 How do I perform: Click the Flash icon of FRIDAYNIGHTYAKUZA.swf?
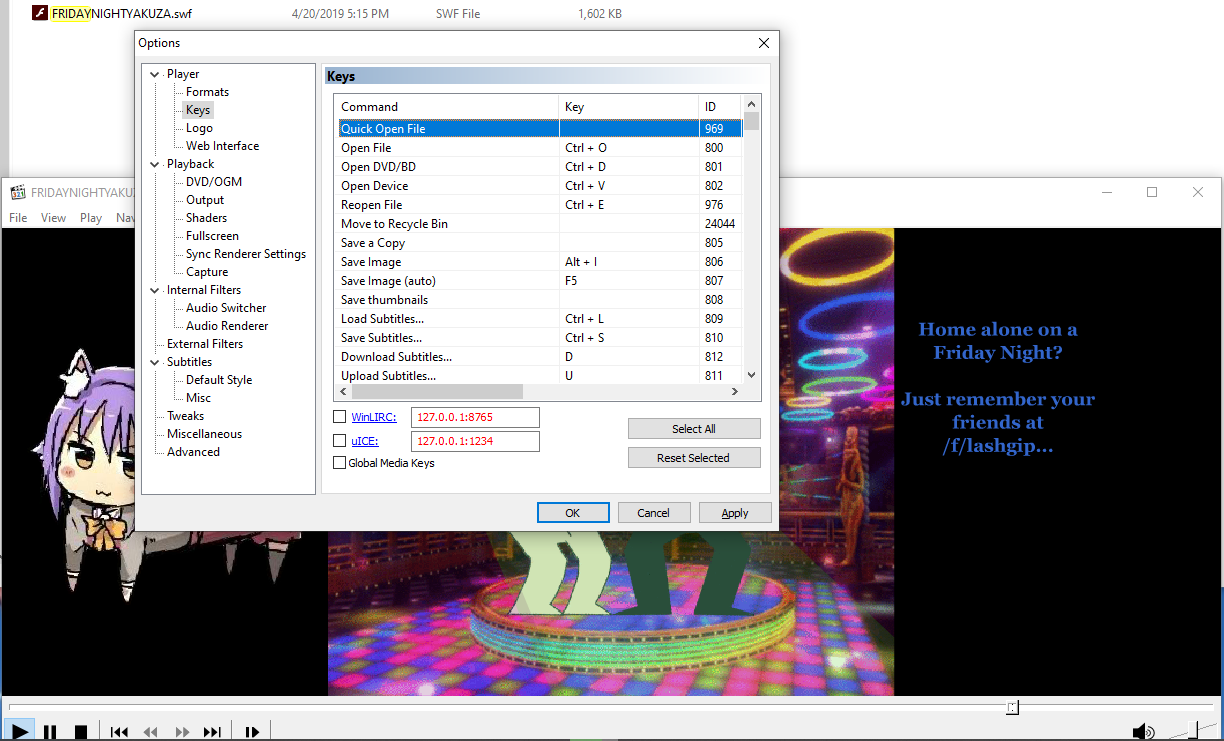coord(40,14)
